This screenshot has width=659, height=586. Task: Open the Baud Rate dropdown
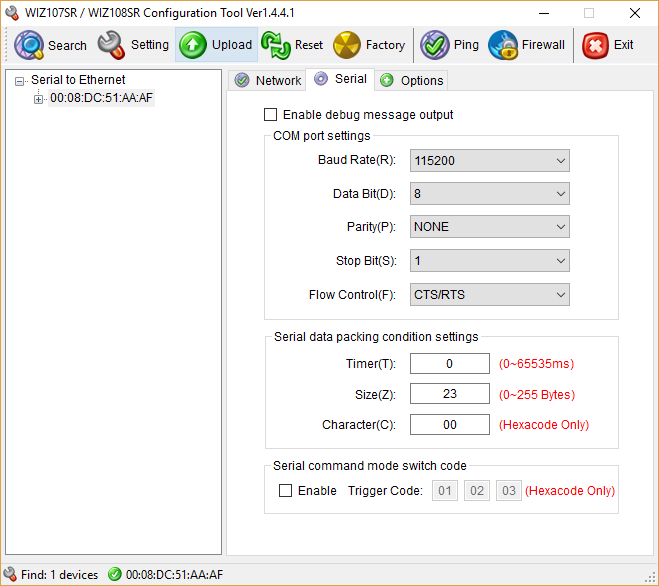(490, 160)
